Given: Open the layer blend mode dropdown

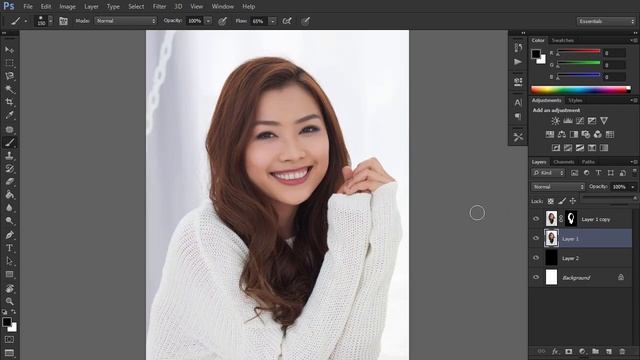Looking at the screenshot, I should 558,187.
